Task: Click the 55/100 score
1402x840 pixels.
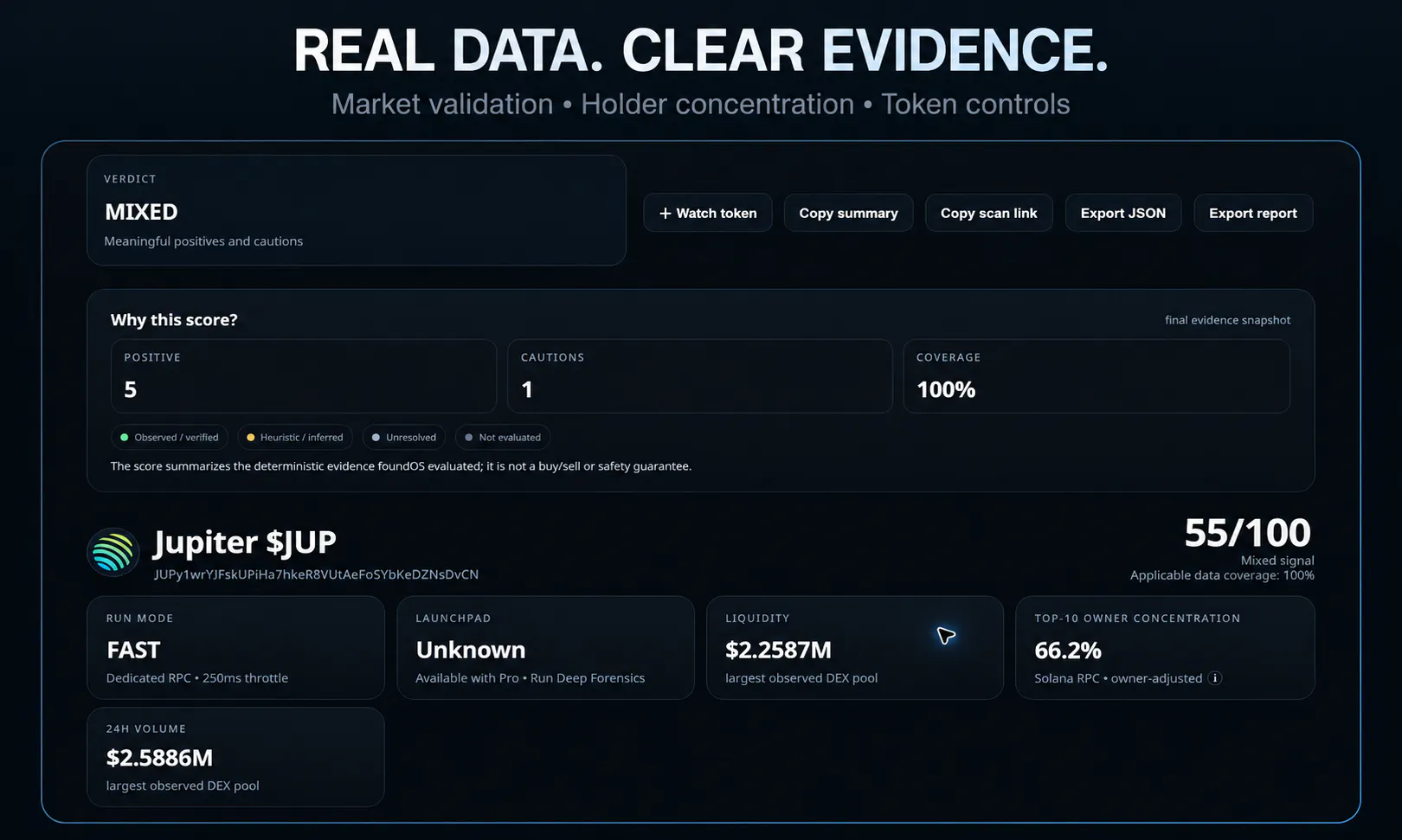Action: tap(1247, 533)
